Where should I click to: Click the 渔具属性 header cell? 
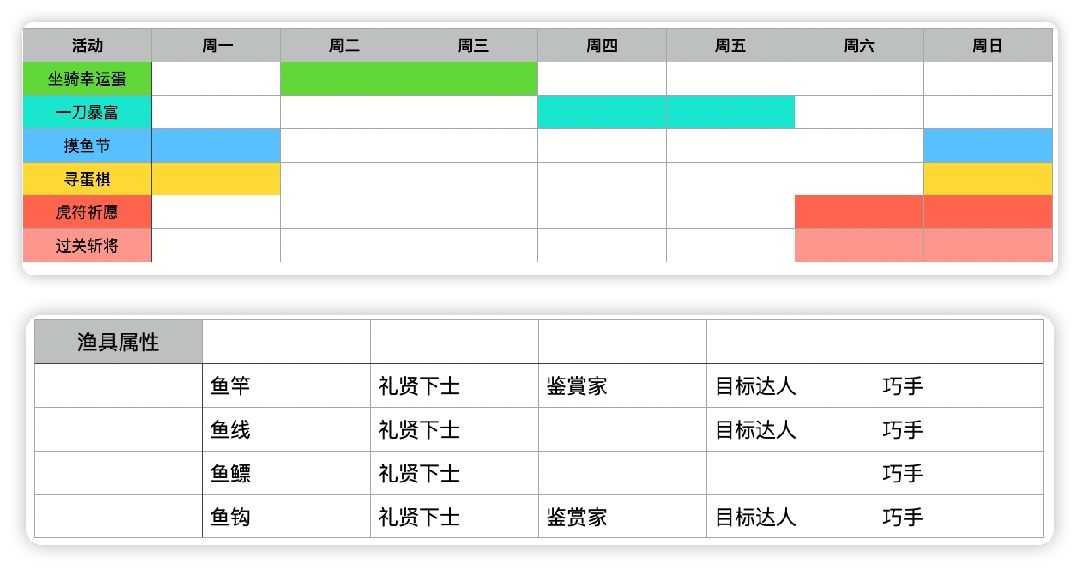pyautogui.click(x=118, y=342)
